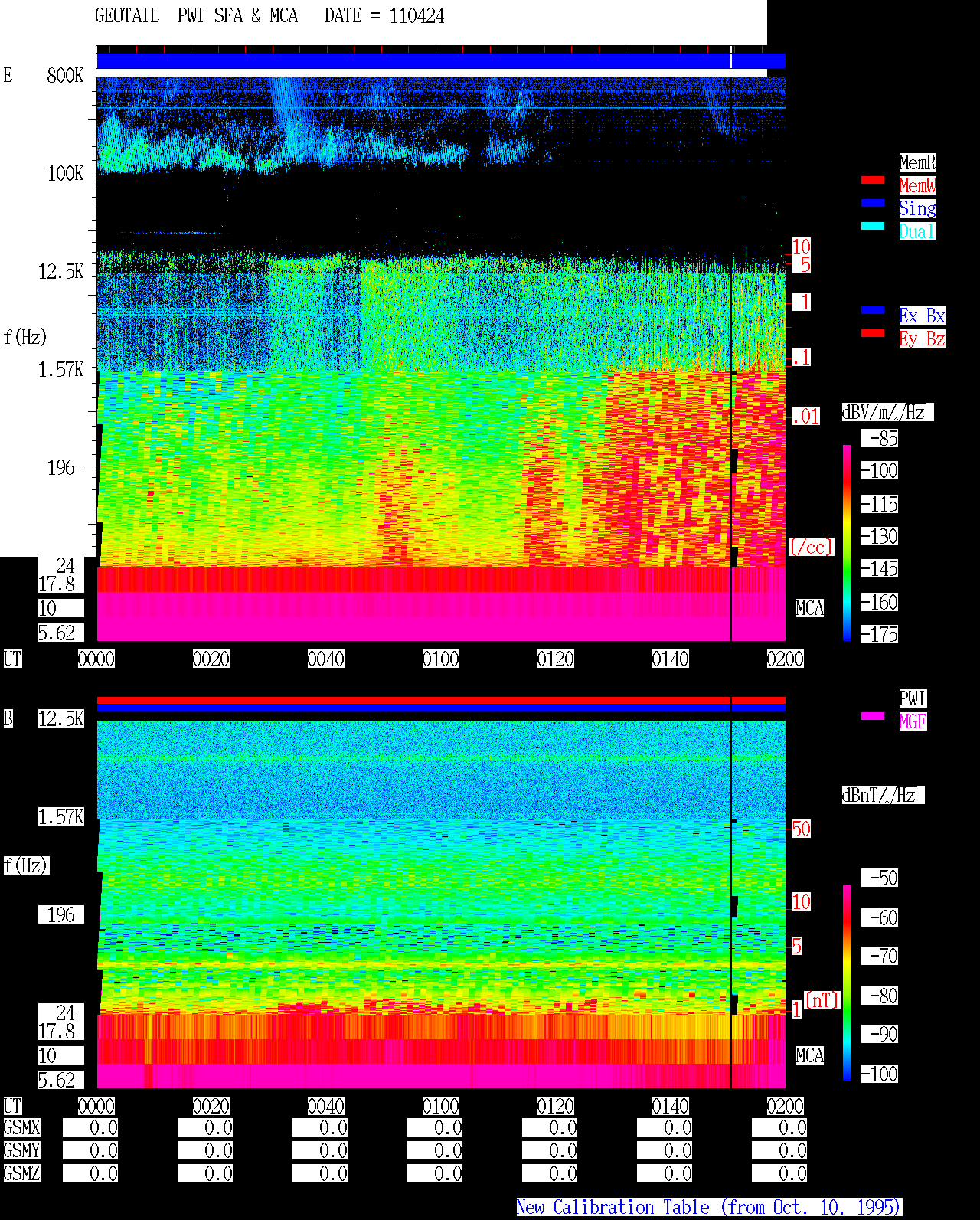Click the magnetic field intensity color bar
Screen dimensions: 980x1220
click(x=847, y=983)
